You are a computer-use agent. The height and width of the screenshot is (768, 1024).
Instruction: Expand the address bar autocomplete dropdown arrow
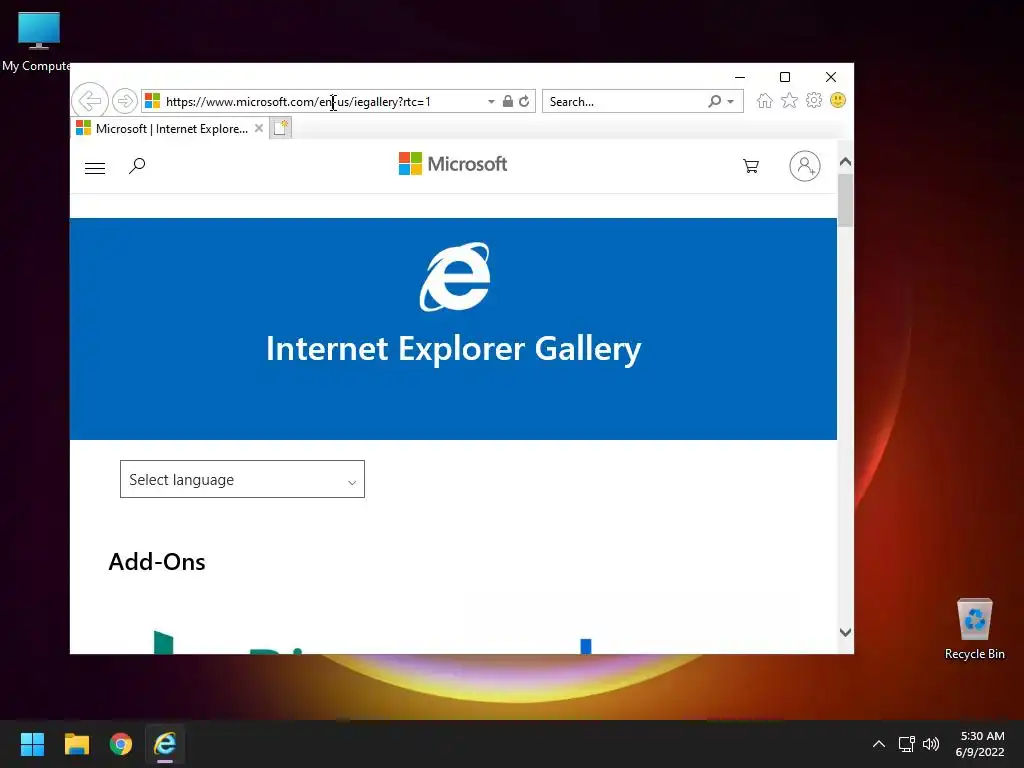click(x=491, y=102)
